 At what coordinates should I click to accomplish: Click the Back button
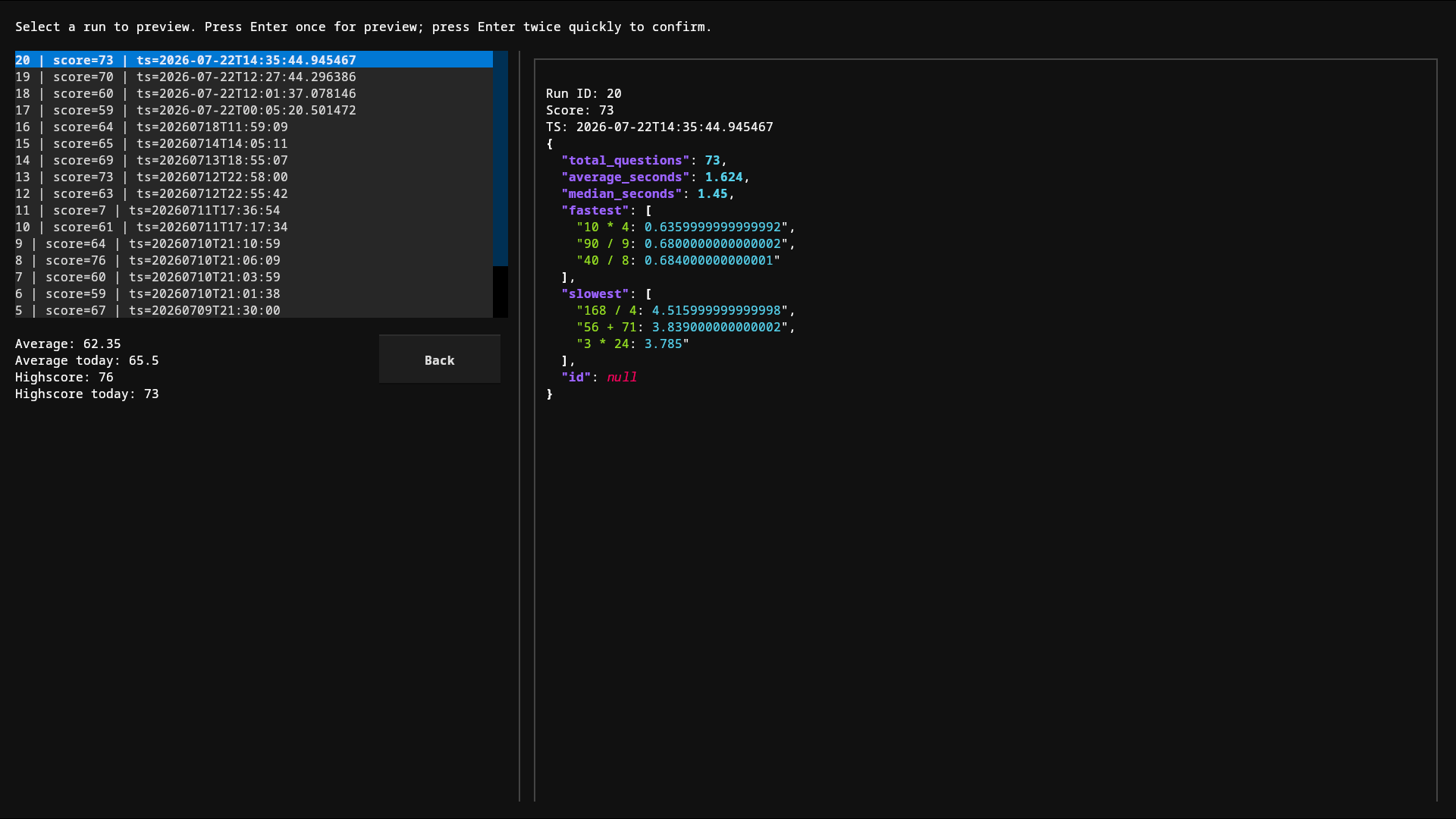click(x=440, y=359)
